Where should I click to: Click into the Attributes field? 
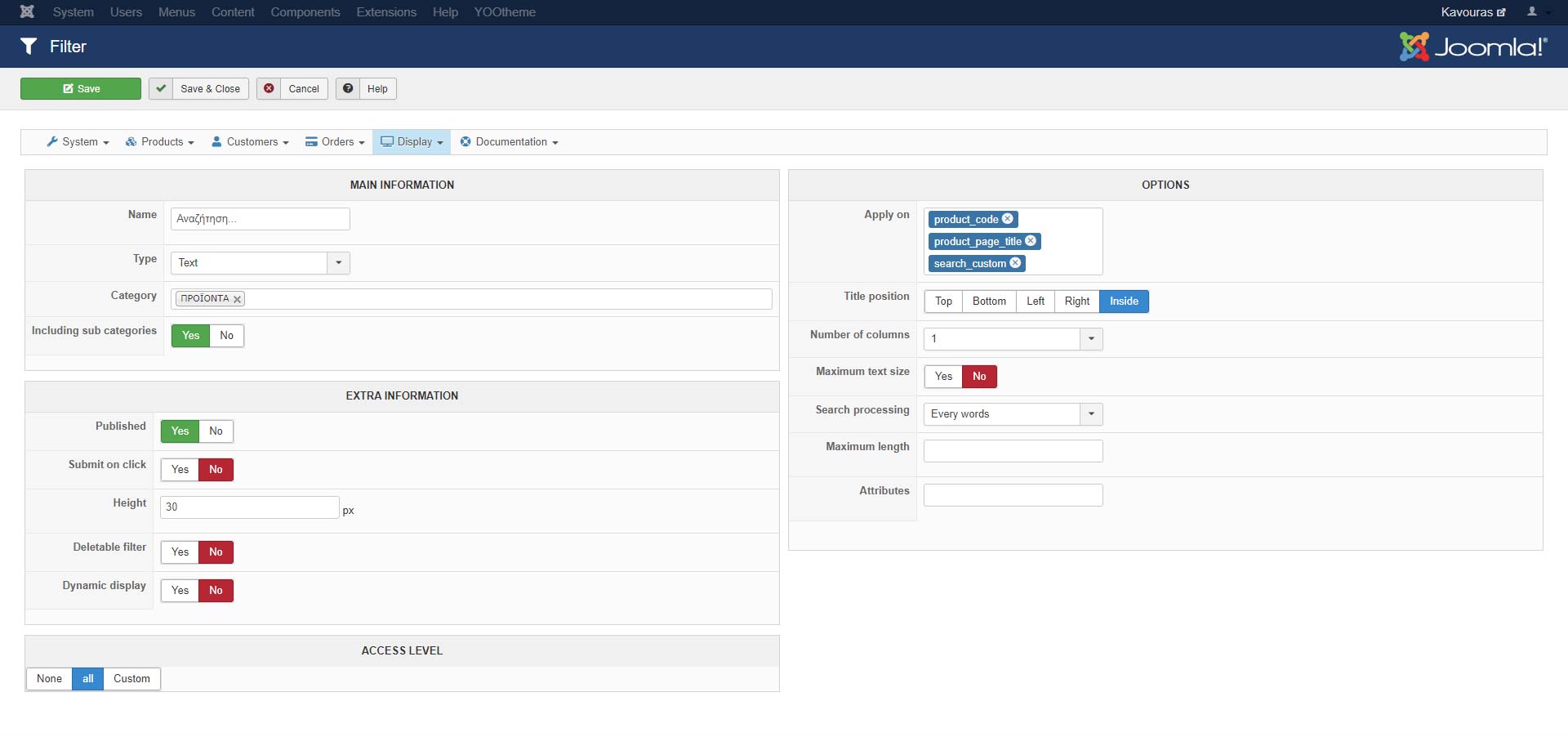click(1013, 495)
